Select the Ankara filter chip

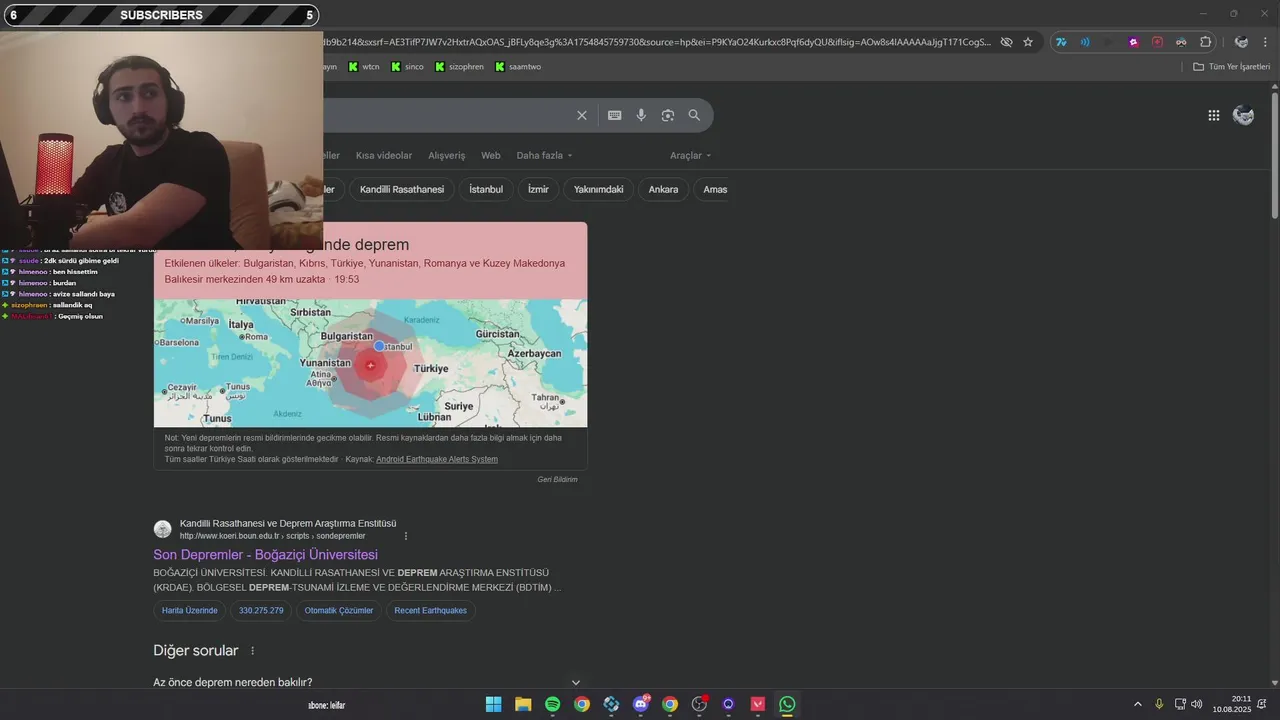coord(663,189)
